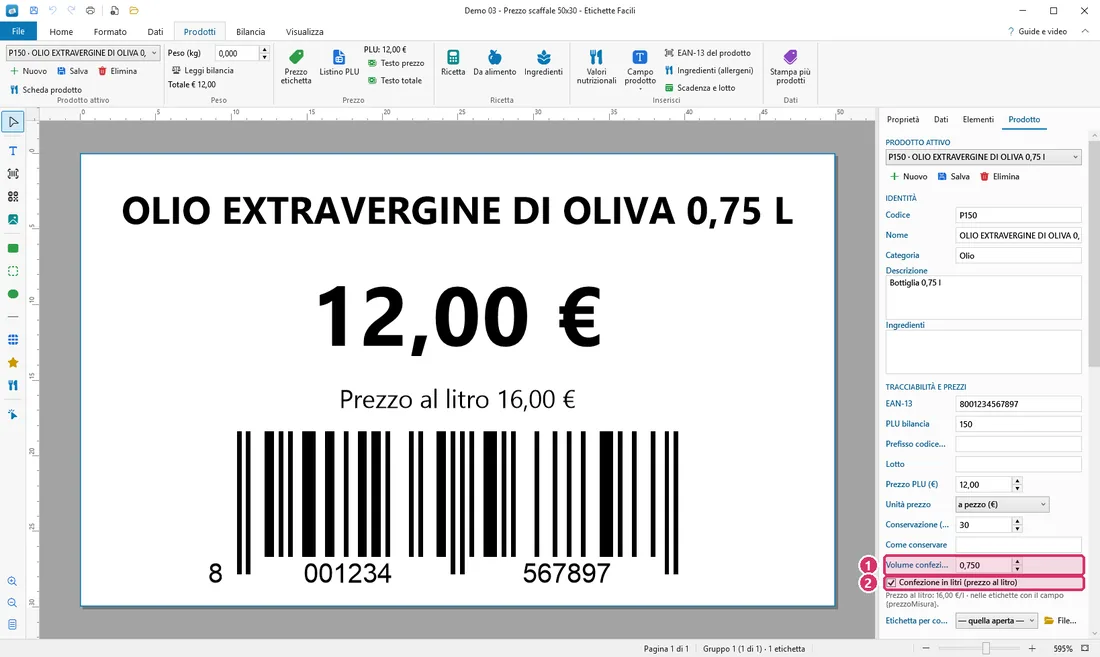Open Elementi tab in side panel

(x=978, y=119)
